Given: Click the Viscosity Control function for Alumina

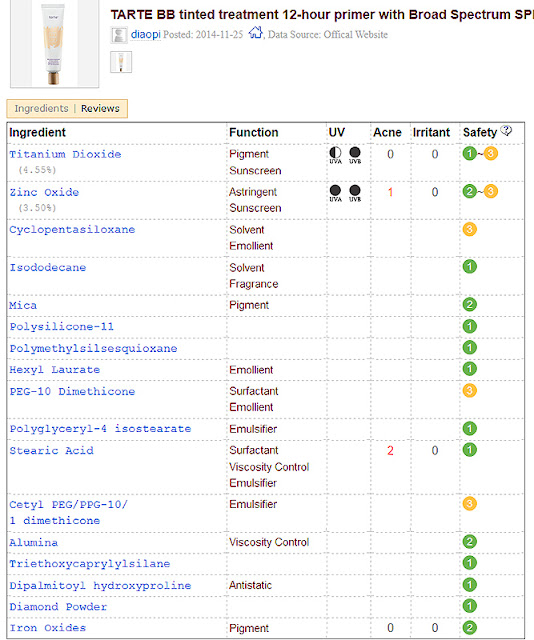Looking at the screenshot, I should 269,542.
